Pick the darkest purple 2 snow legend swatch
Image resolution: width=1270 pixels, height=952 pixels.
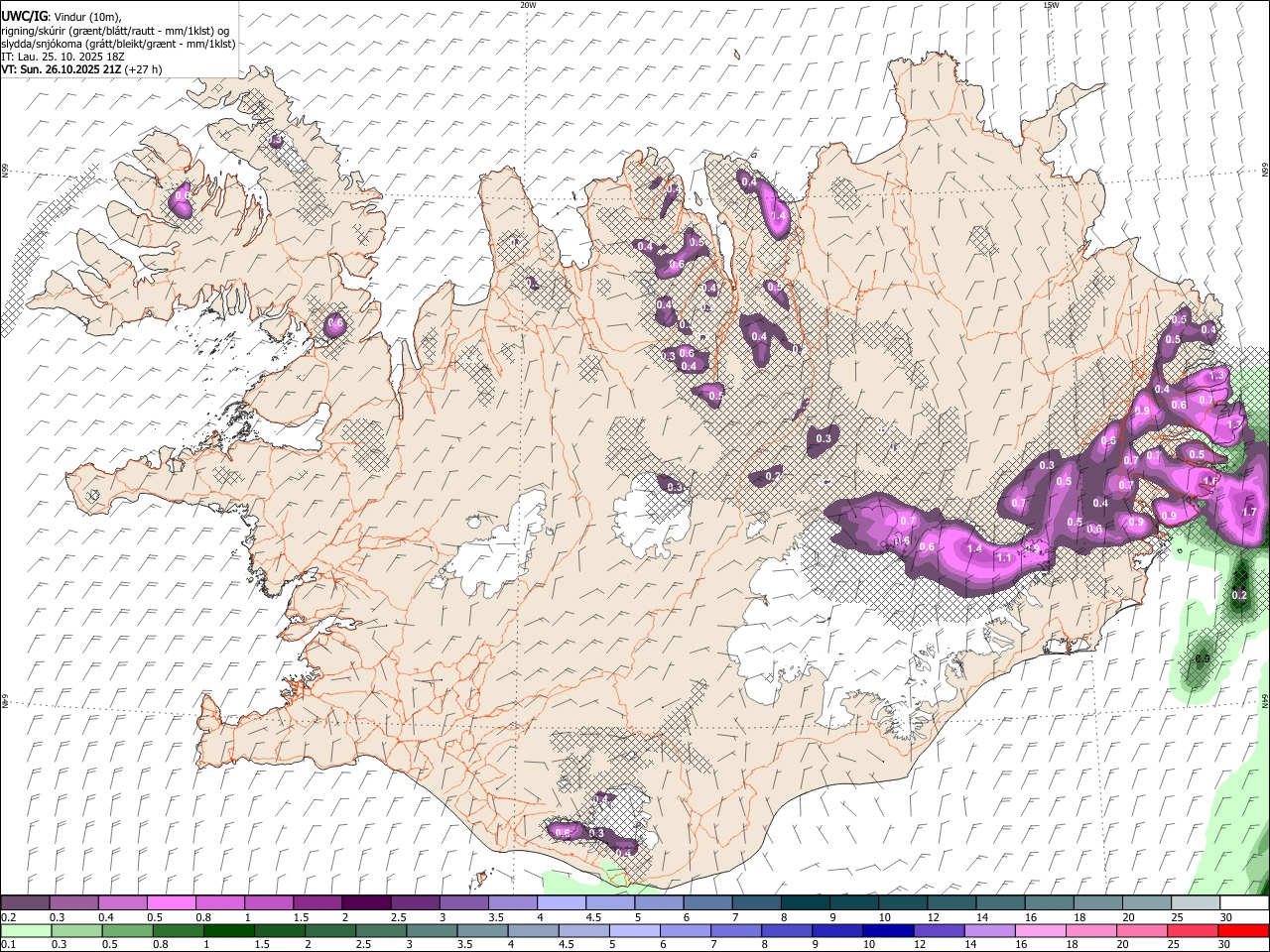[x=367, y=902]
